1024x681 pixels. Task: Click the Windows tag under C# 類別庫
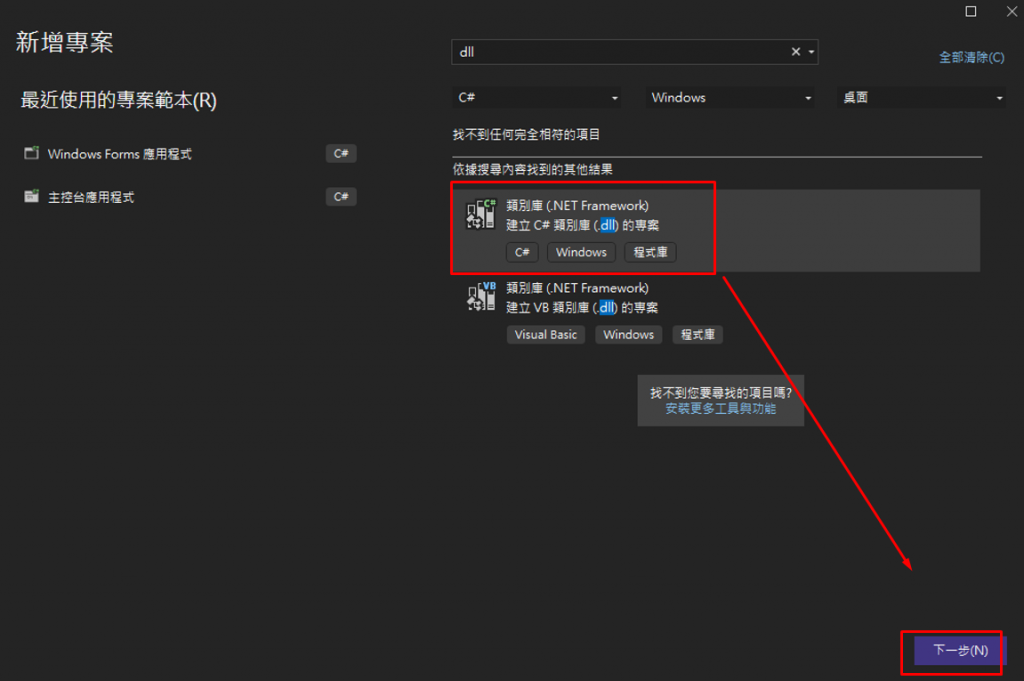coord(581,252)
